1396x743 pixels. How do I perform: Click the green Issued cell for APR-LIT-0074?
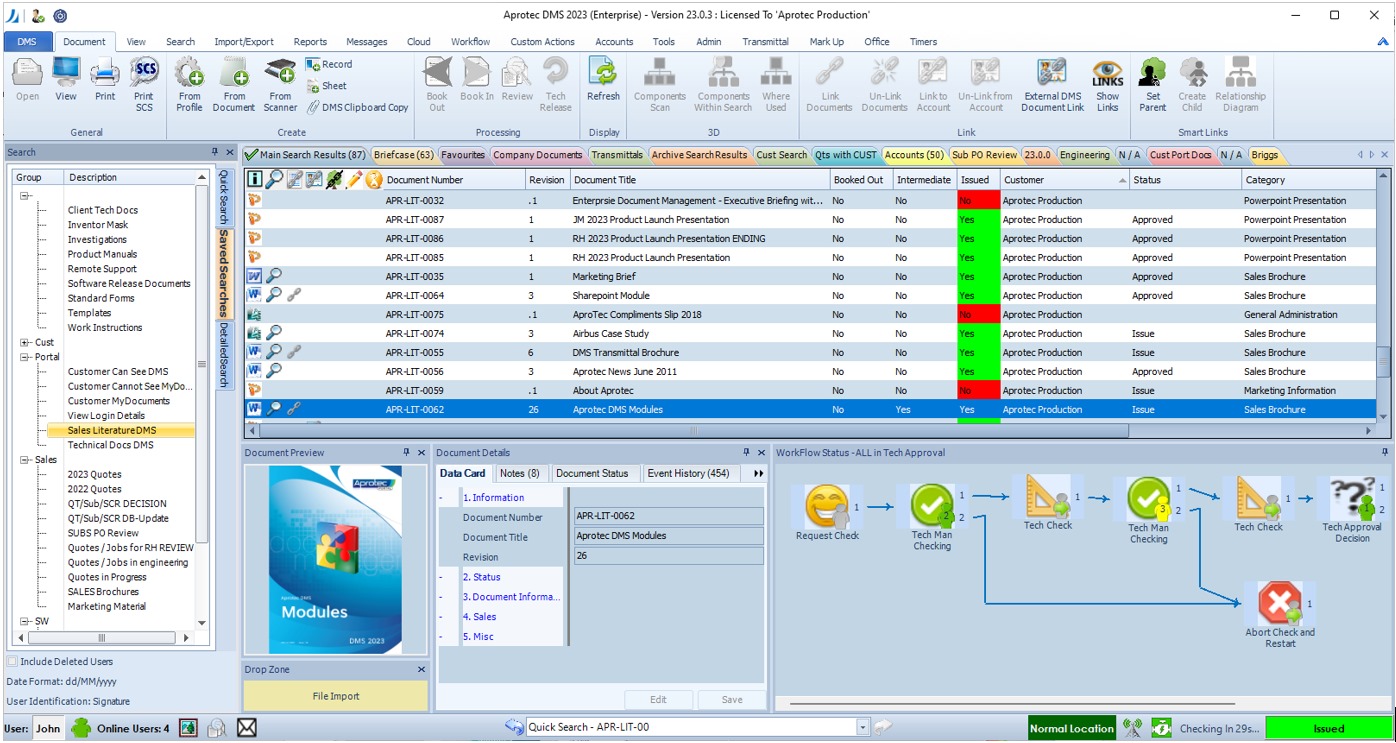(x=978, y=334)
